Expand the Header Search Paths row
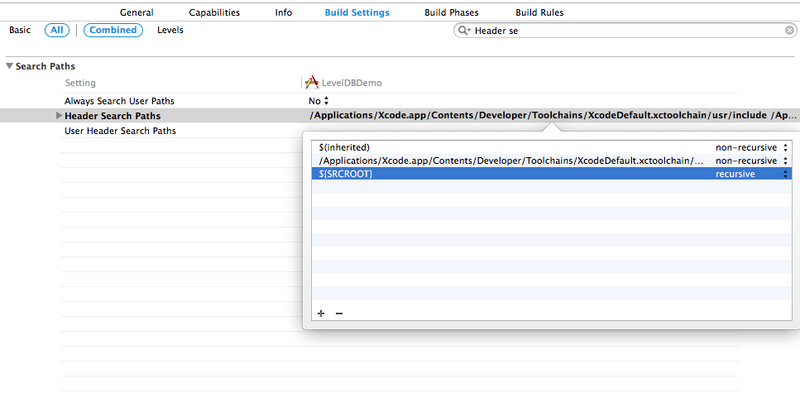This screenshot has width=800, height=393. (59, 116)
